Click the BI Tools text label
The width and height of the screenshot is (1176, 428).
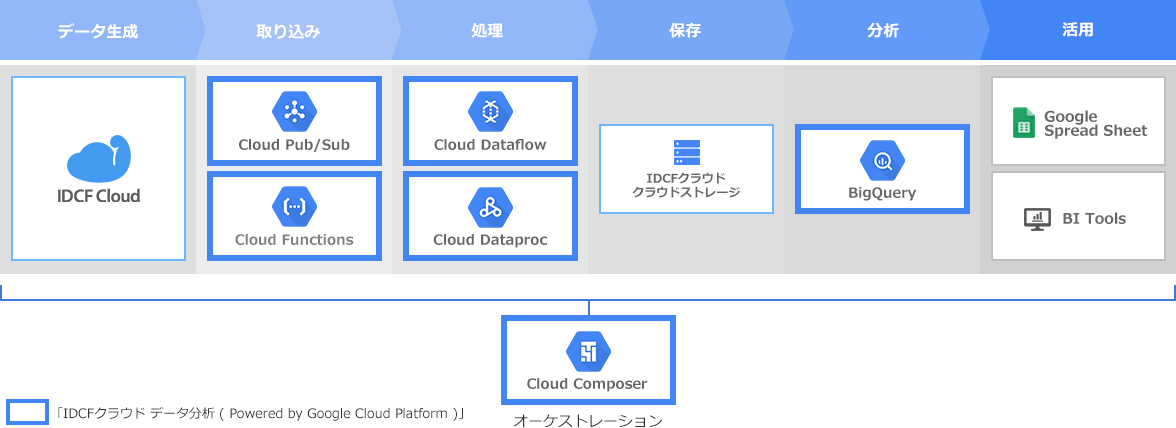[1092, 219]
